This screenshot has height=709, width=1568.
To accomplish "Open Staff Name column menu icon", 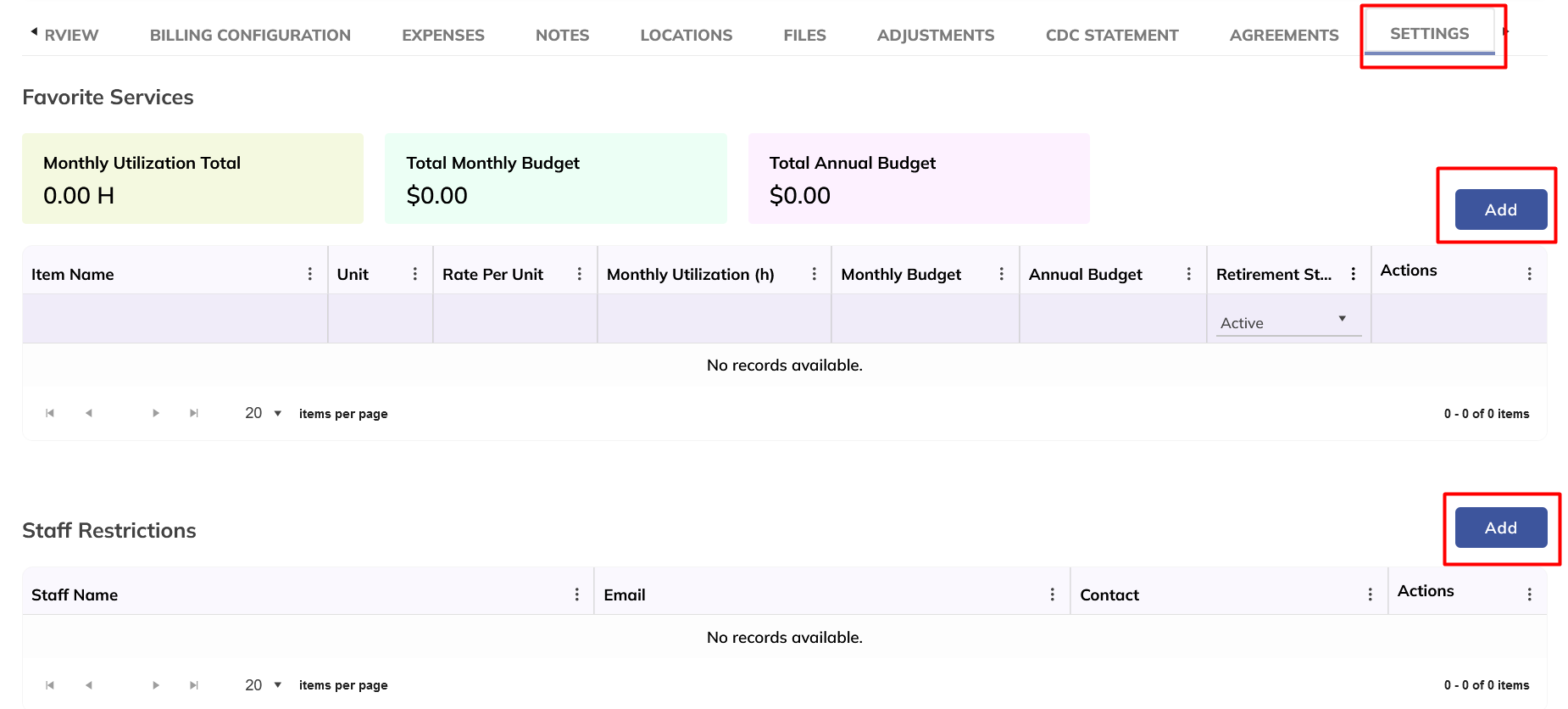I will pos(577,595).
